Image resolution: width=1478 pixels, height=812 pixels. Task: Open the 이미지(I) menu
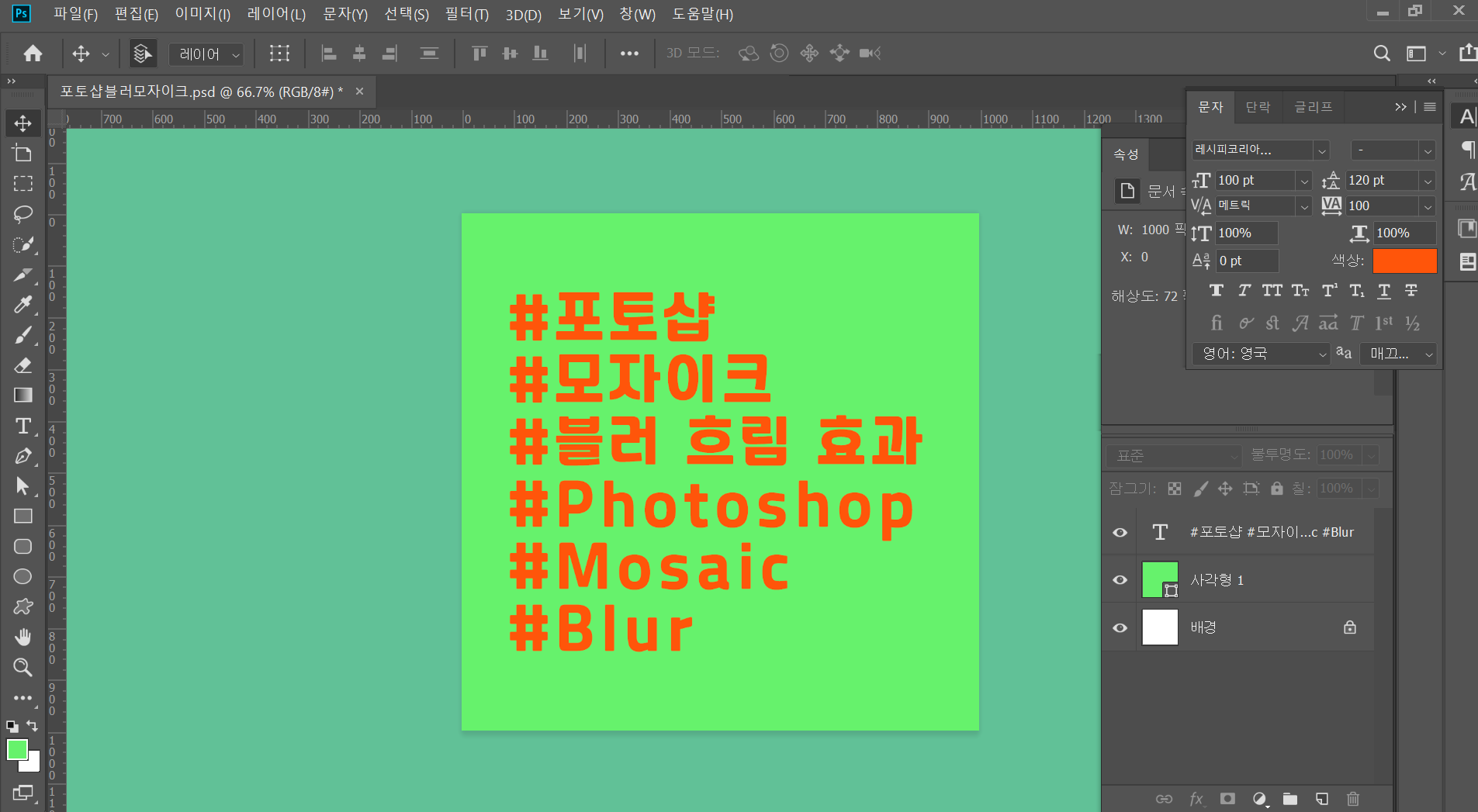(x=202, y=14)
